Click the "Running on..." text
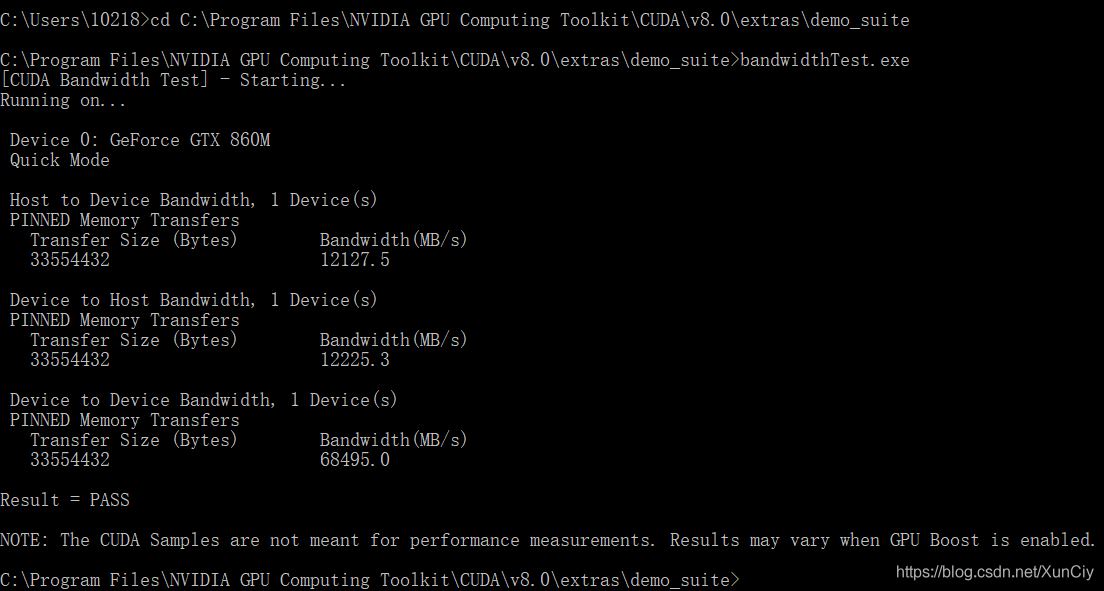 pyautogui.click(x=63, y=100)
